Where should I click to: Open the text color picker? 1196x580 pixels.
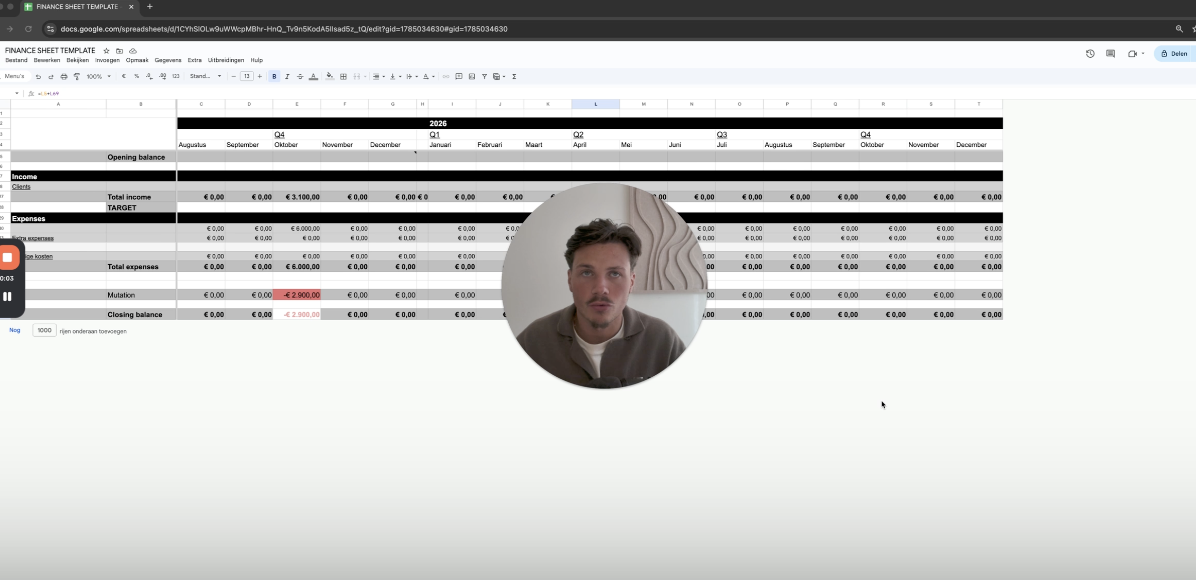[x=313, y=76]
